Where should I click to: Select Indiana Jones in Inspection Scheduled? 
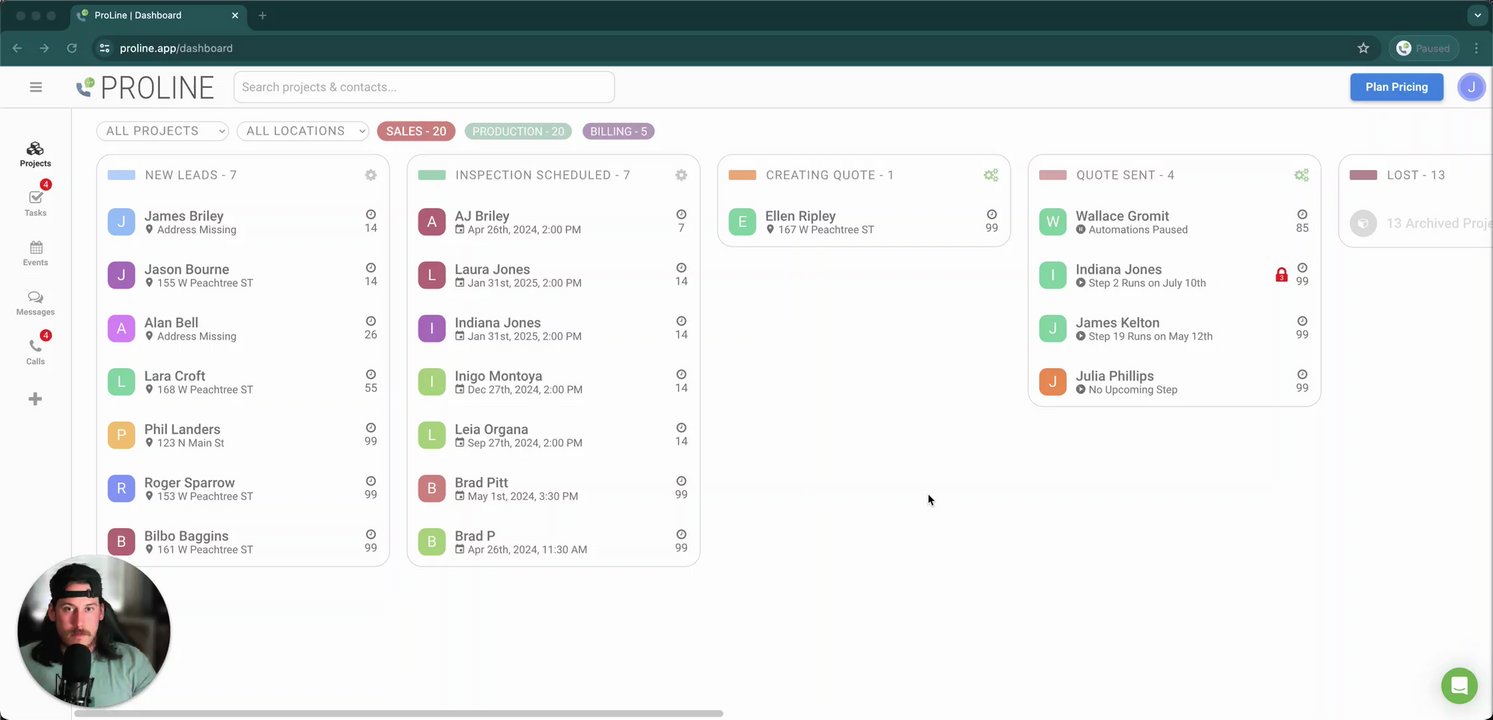click(553, 329)
